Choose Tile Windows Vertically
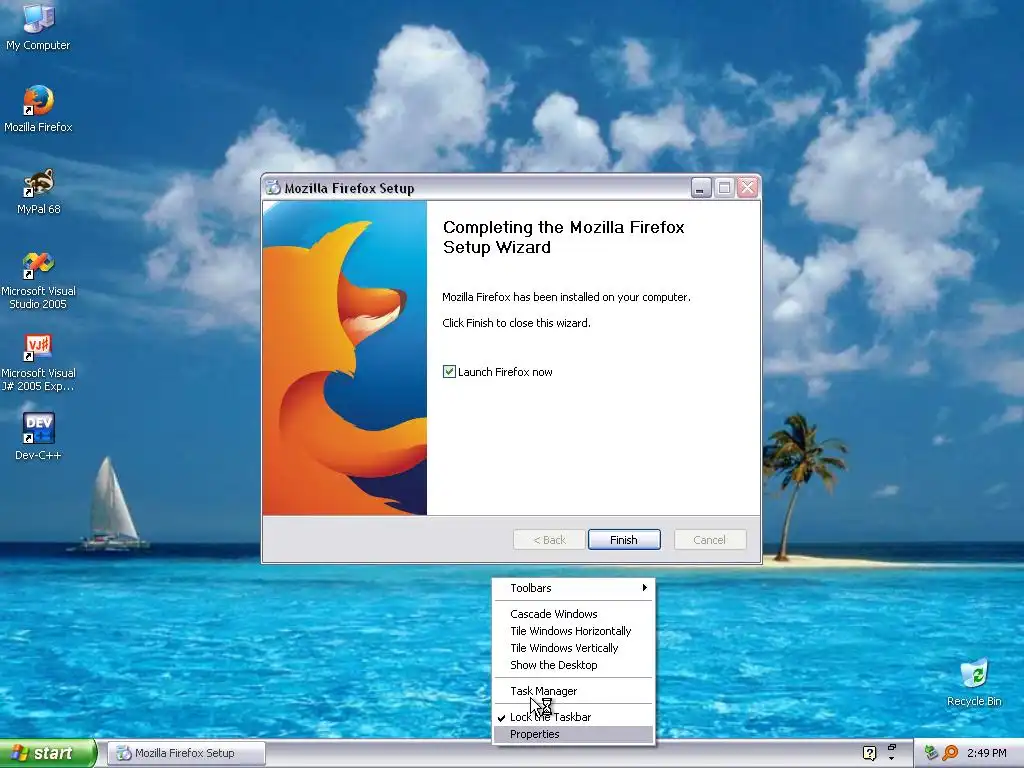This screenshot has height=768, width=1024. (573, 648)
